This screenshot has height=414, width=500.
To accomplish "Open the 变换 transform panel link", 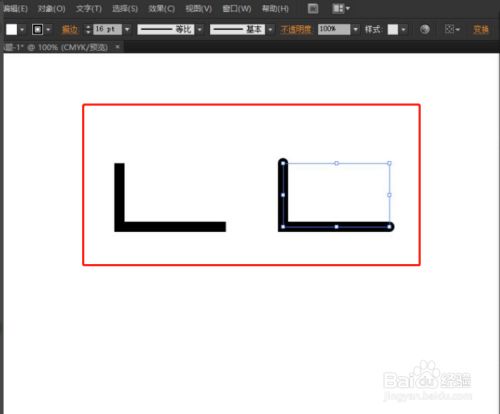I will click(481, 29).
